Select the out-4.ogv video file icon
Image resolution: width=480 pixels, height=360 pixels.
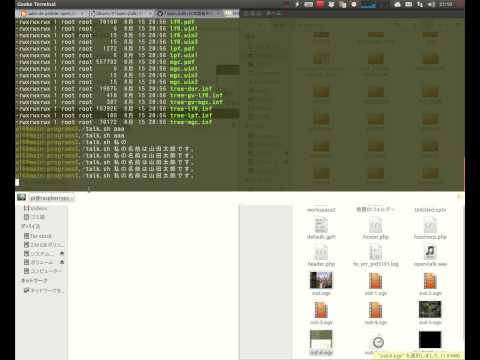[x=376, y=310]
